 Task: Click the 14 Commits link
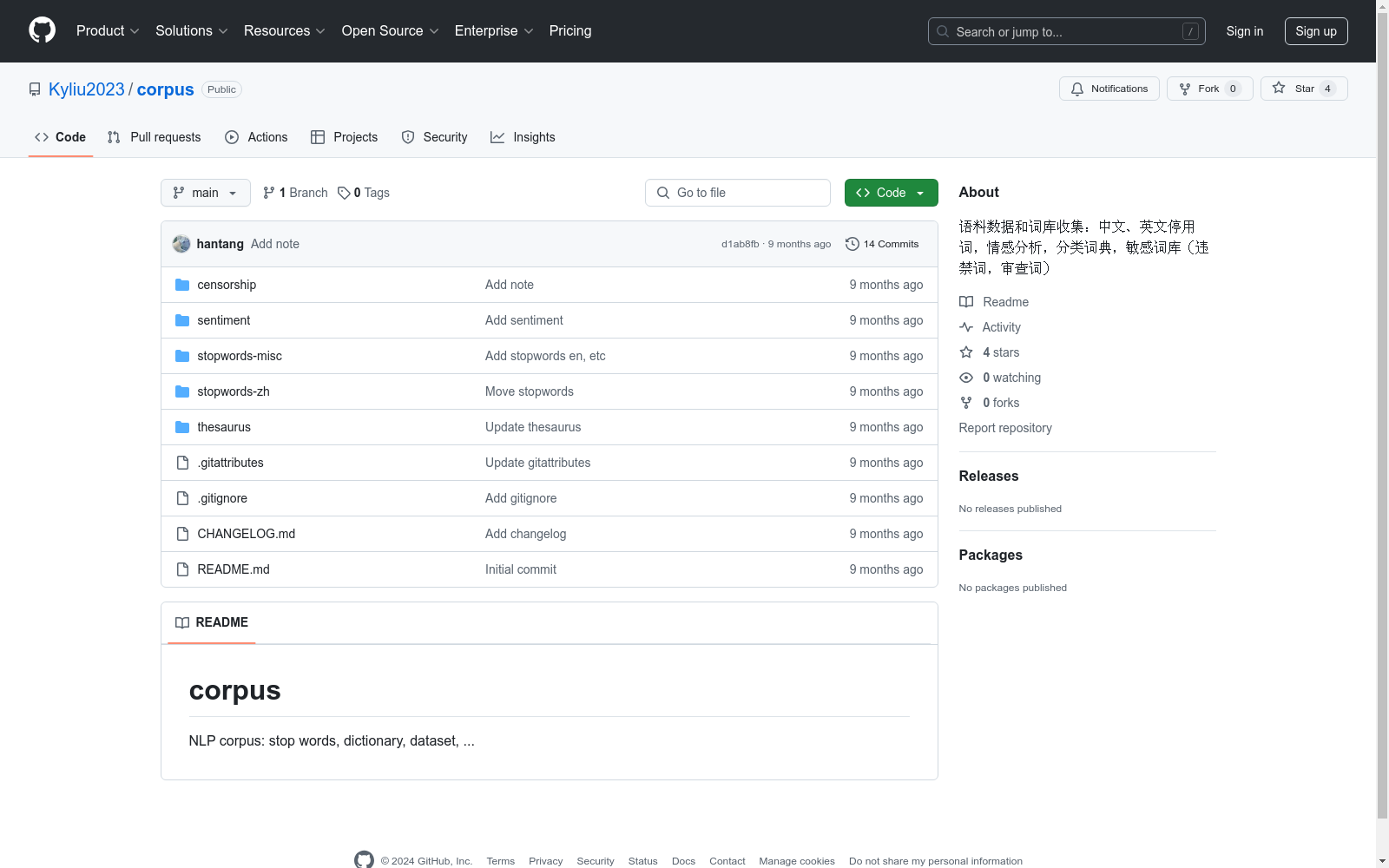[882, 244]
